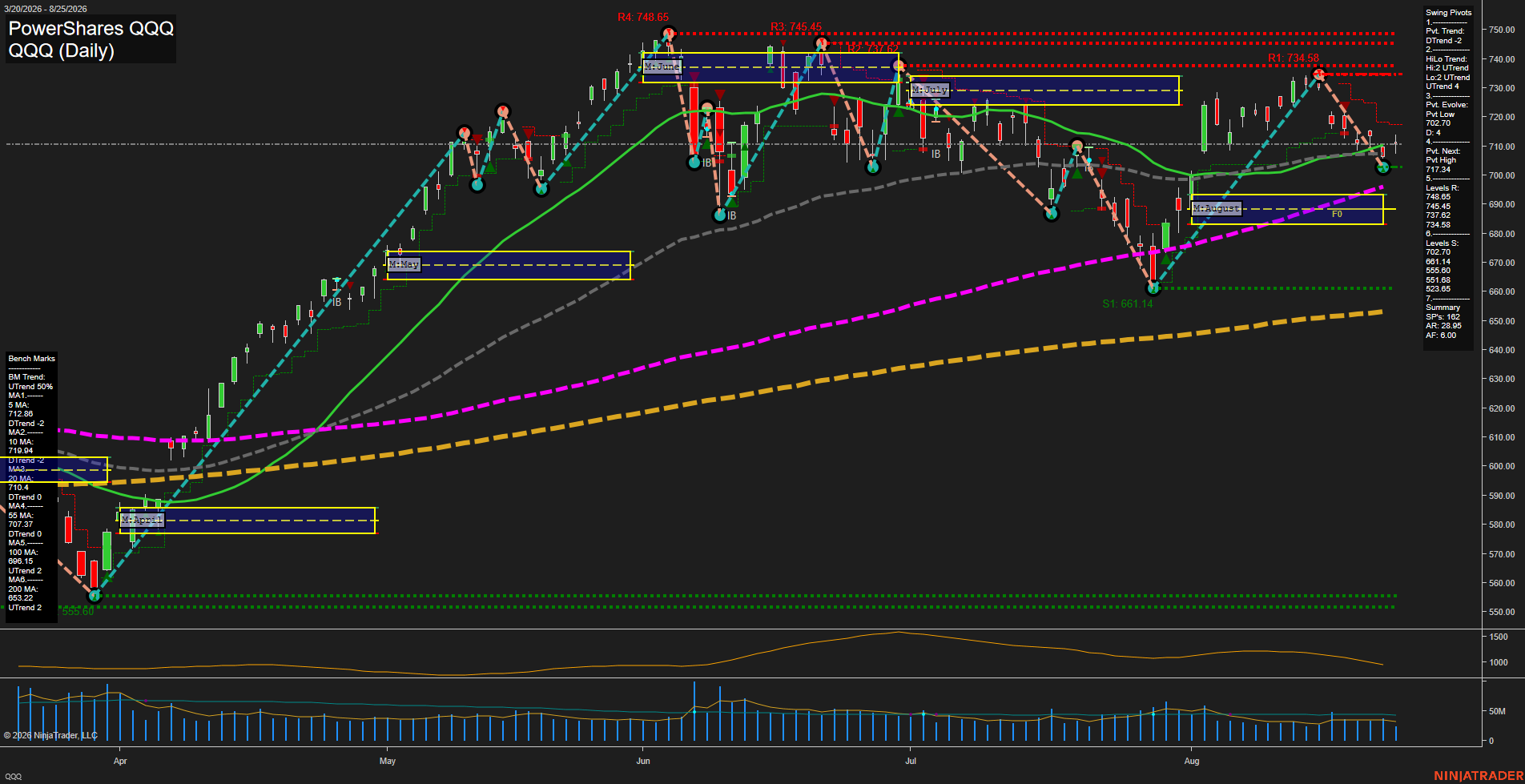Select the 'M:May' monthly box label

click(x=404, y=264)
